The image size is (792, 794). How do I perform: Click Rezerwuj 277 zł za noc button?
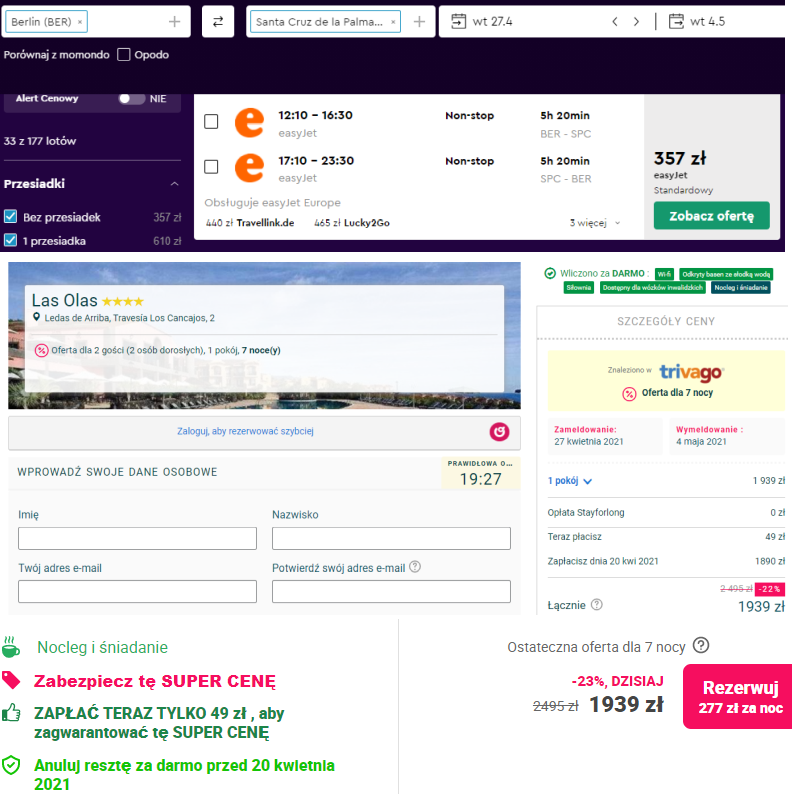(x=737, y=697)
